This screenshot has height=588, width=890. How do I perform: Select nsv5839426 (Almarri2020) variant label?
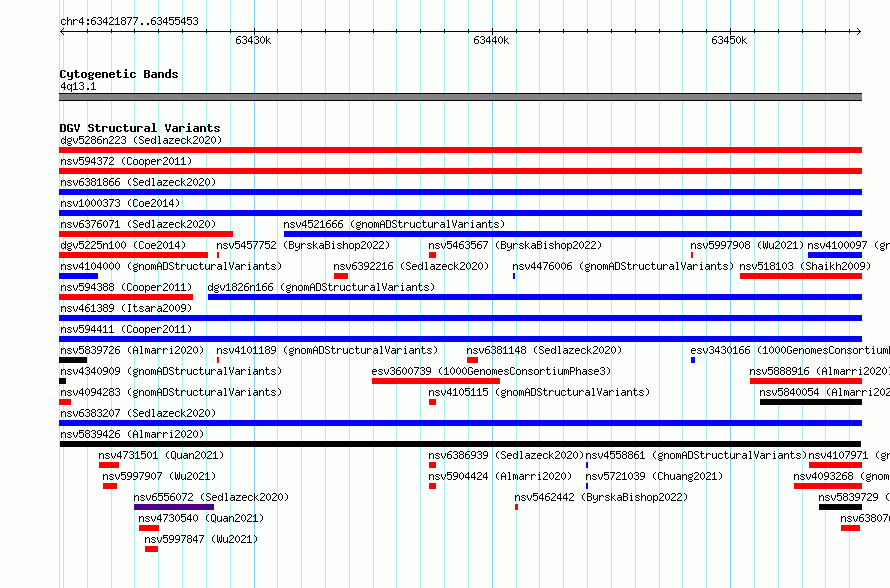click(x=132, y=434)
